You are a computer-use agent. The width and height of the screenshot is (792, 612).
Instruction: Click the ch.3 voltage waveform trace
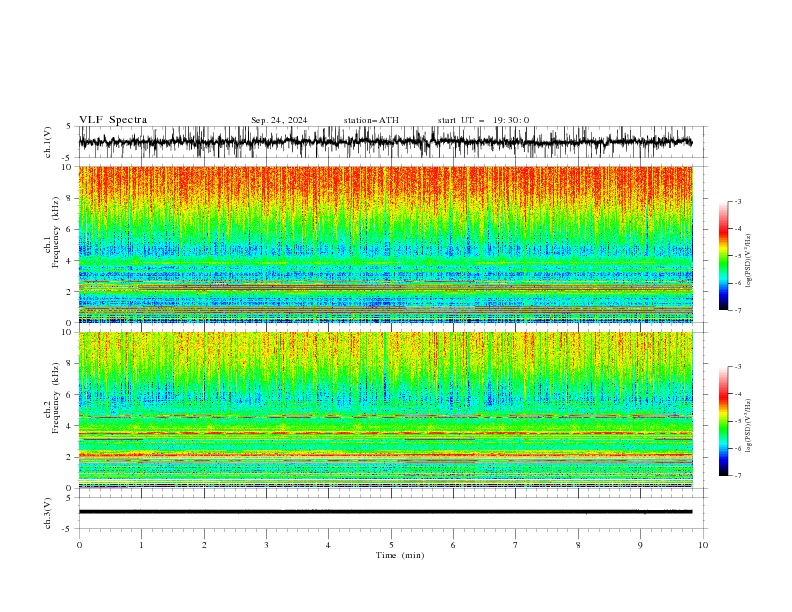pos(385,512)
